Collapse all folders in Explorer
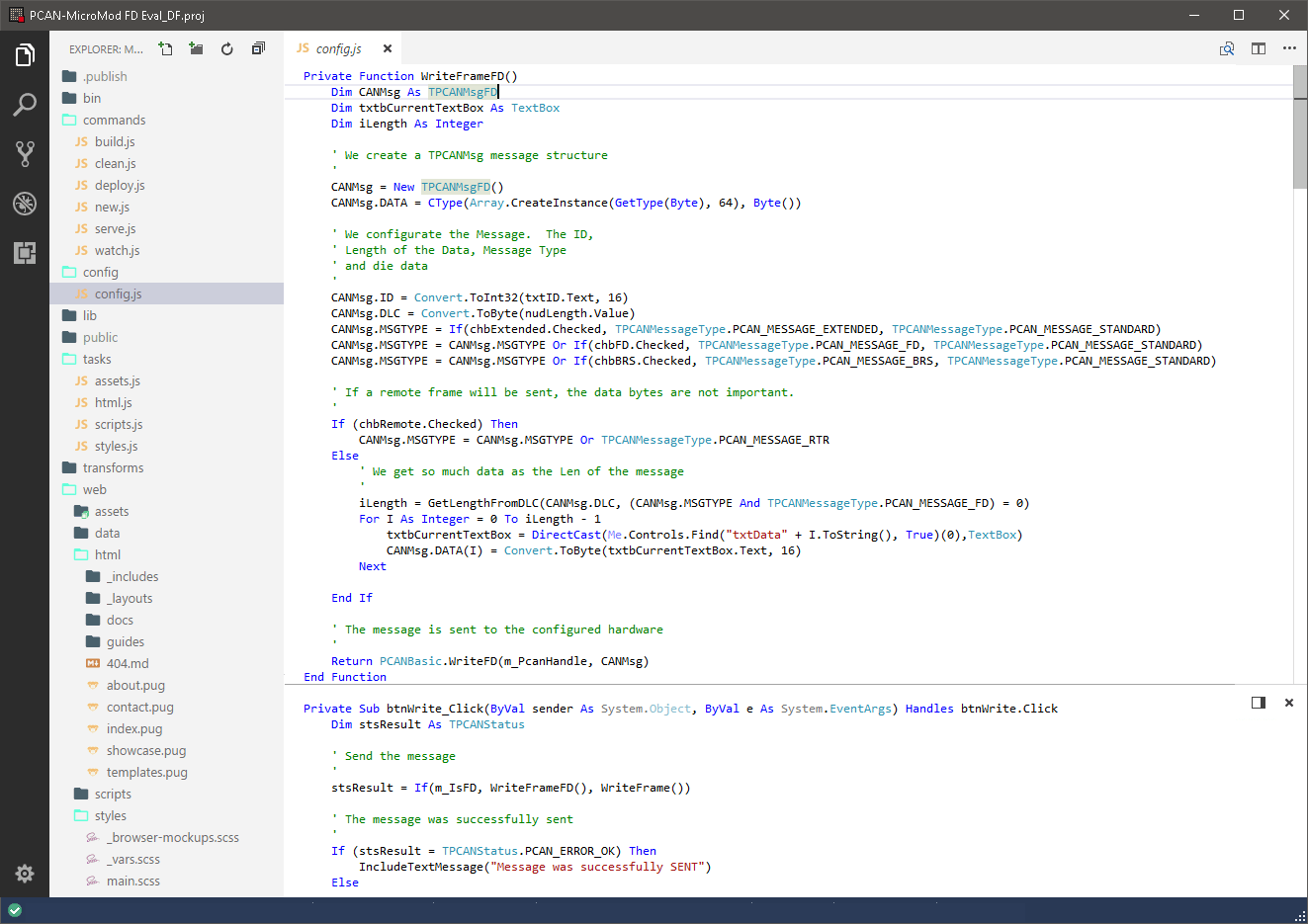Viewport: 1308px width, 924px height. pos(258,48)
